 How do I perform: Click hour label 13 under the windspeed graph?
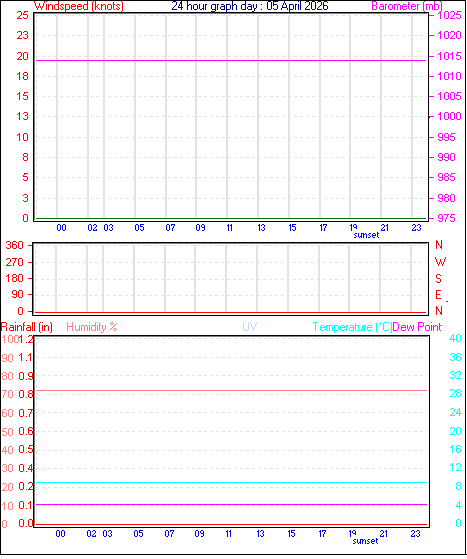(x=261, y=228)
